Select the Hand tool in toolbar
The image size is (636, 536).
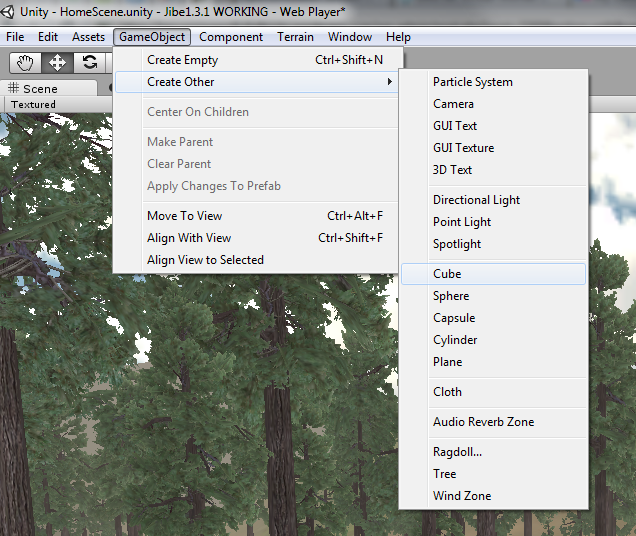pos(26,63)
